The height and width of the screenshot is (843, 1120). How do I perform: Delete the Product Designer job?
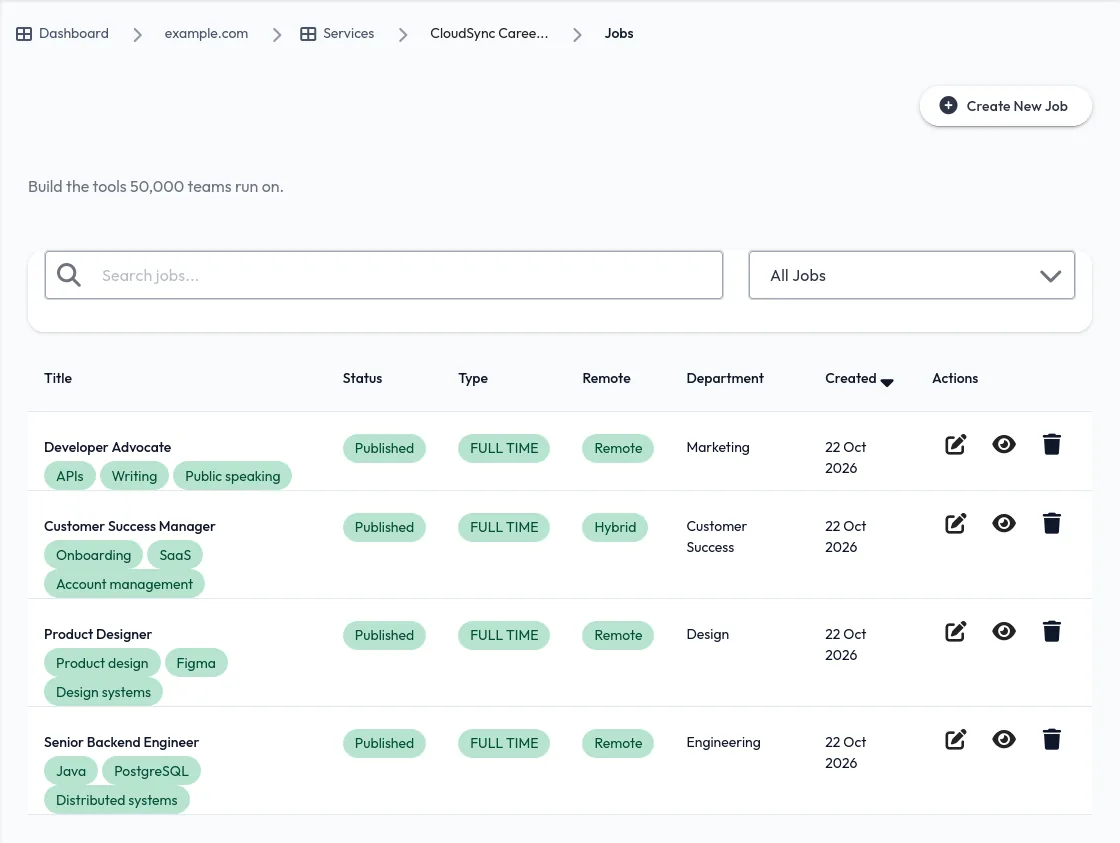pos(1051,632)
